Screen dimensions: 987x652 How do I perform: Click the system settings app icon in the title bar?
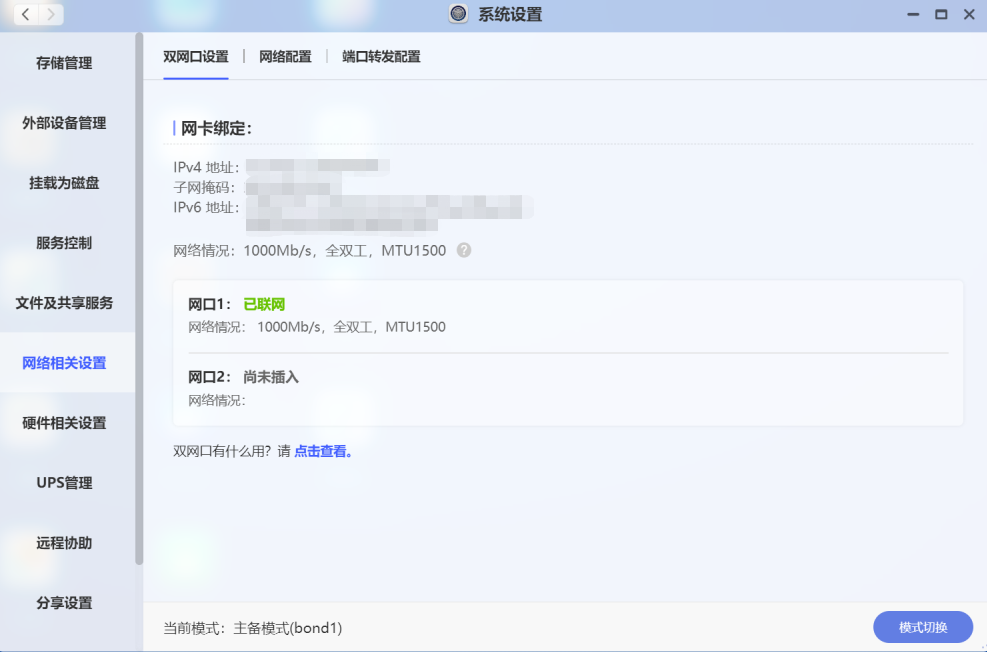tap(458, 14)
